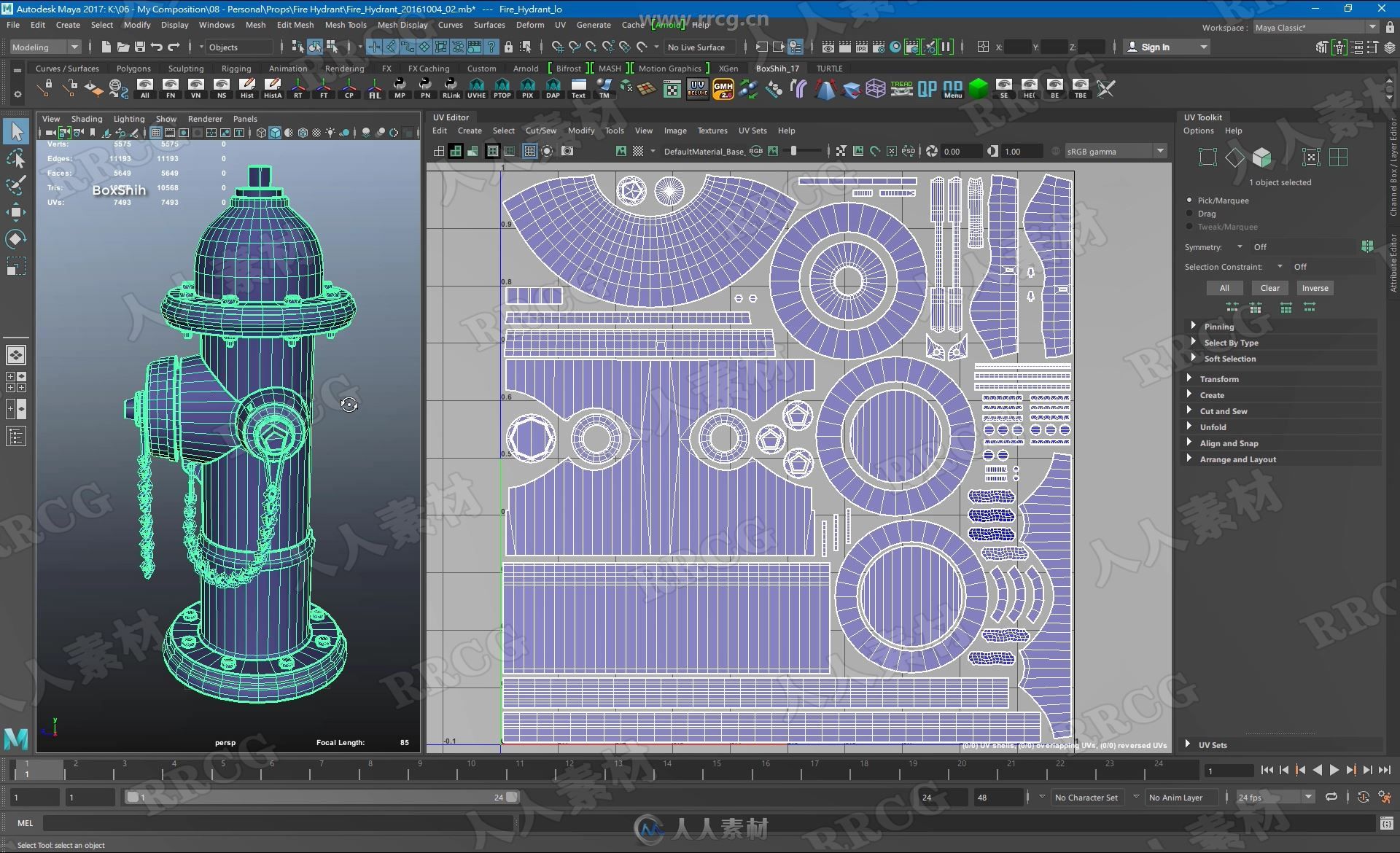Screen dimensions: 1400x853
Task: Open the Sign In dropdown
Action: pos(1166,47)
